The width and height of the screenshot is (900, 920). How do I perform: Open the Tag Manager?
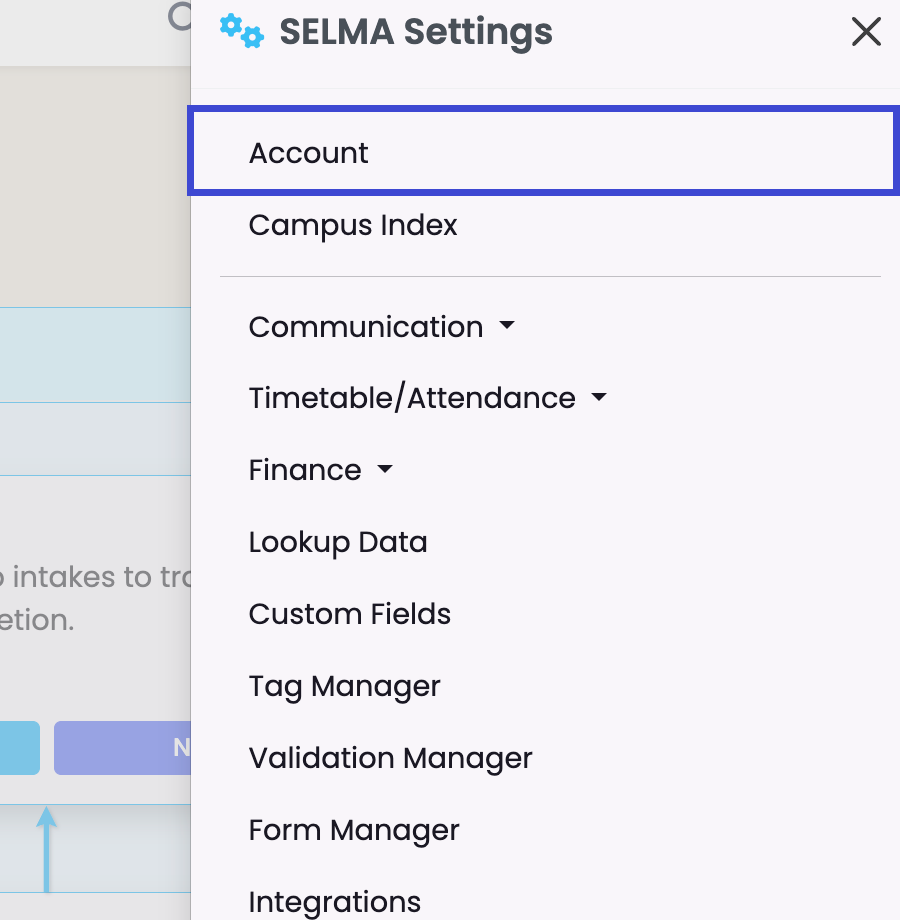click(x=345, y=686)
